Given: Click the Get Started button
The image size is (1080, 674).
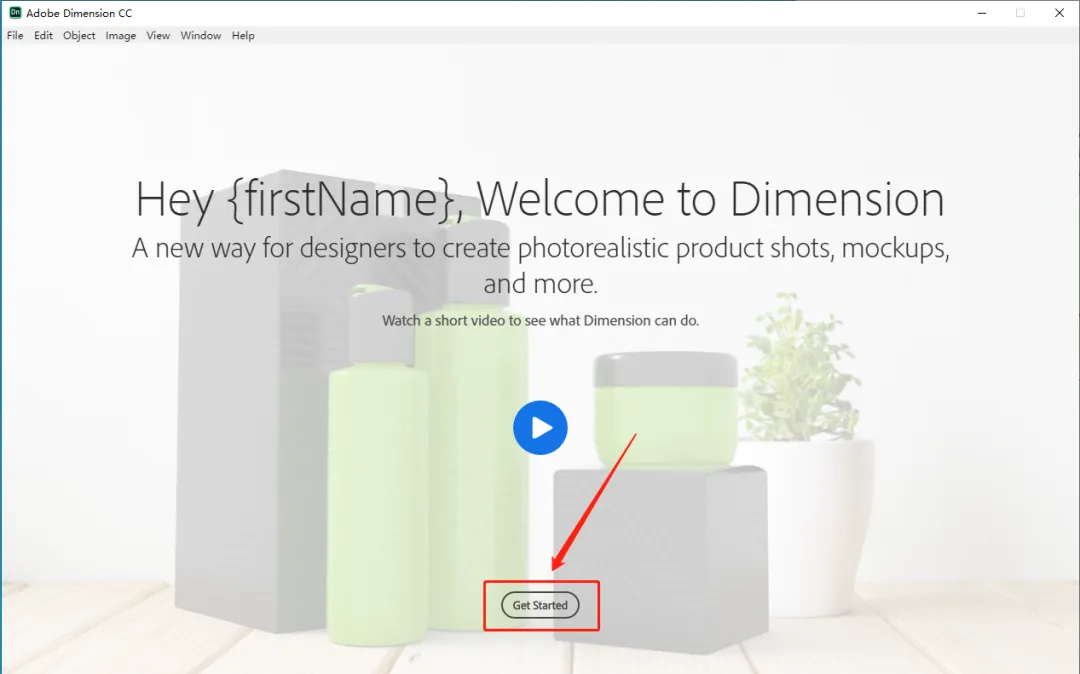Looking at the screenshot, I should click(x=540, y=605).
